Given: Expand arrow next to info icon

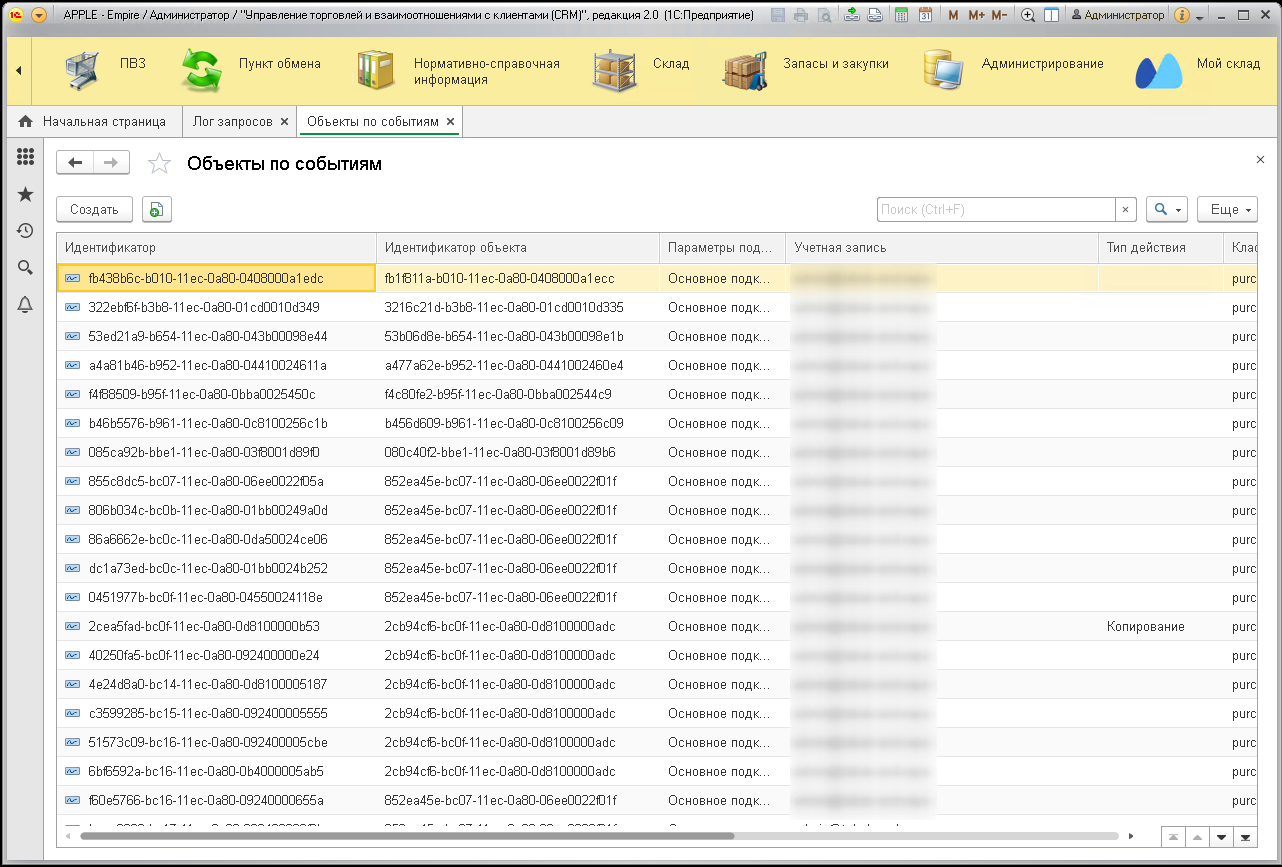Looking at the screenshot, I should tap(1200, 16).
